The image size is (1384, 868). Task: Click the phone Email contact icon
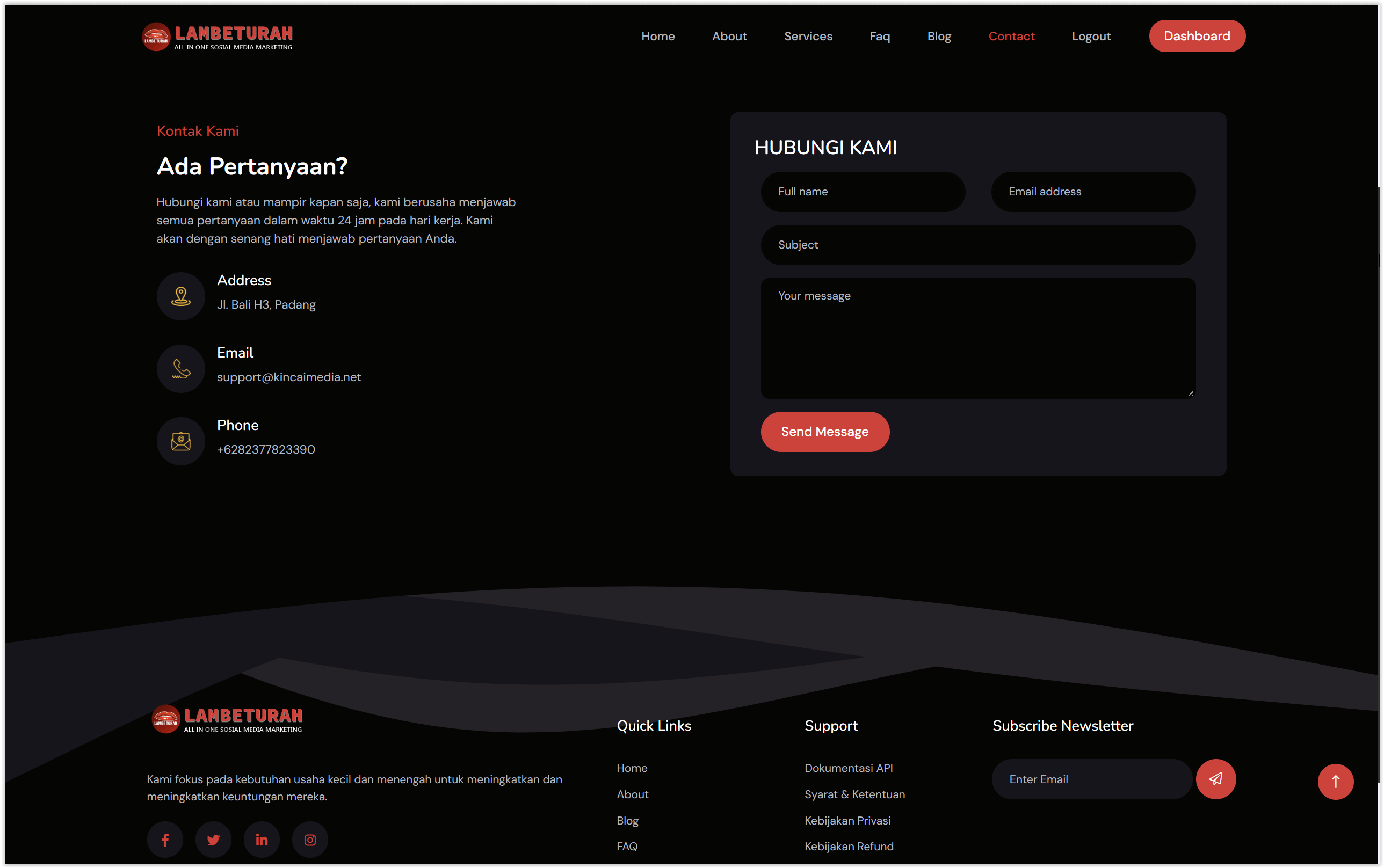[x=181, y=368]
